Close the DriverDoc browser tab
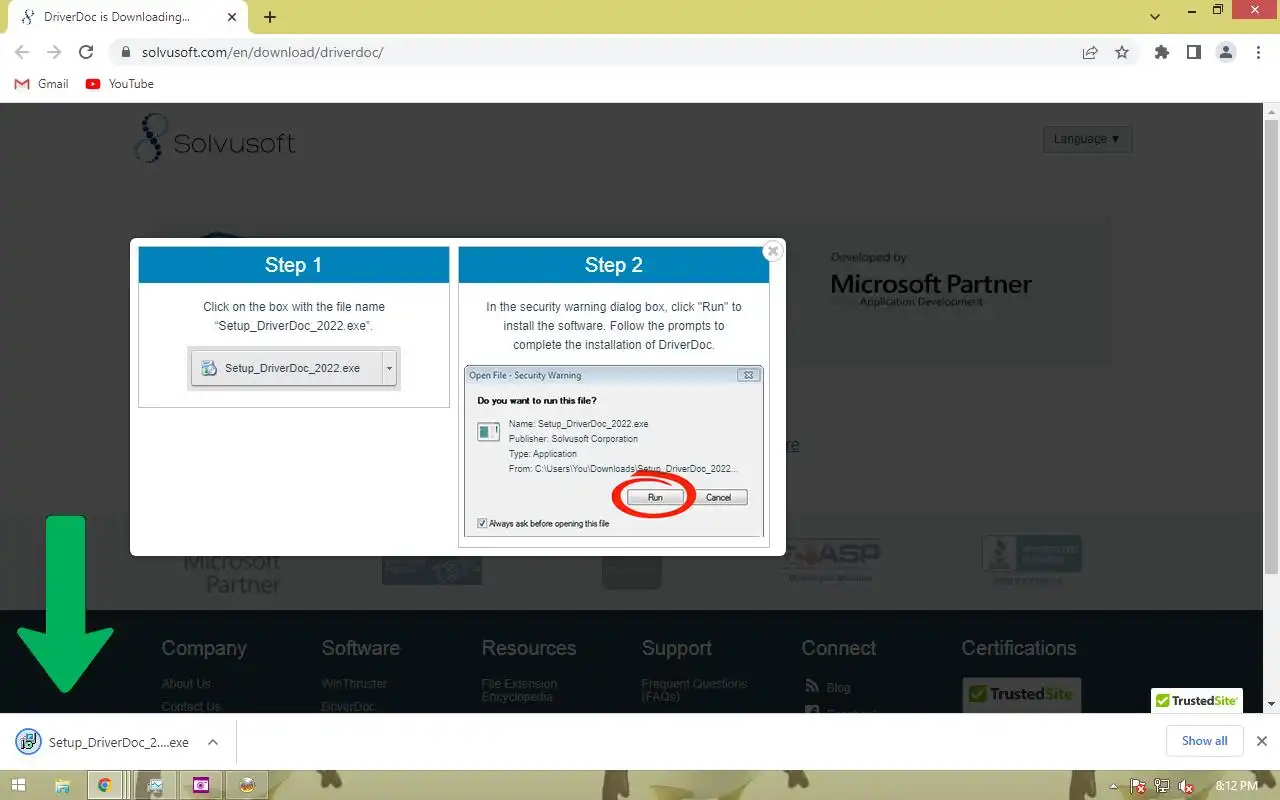The height and width of the screenshot is (800, 1280). pyautogui.click(x=231, y=17)
